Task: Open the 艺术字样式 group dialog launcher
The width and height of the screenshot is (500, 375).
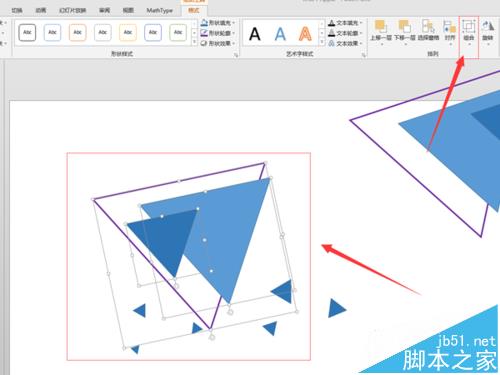Action: tap(364, 55)
